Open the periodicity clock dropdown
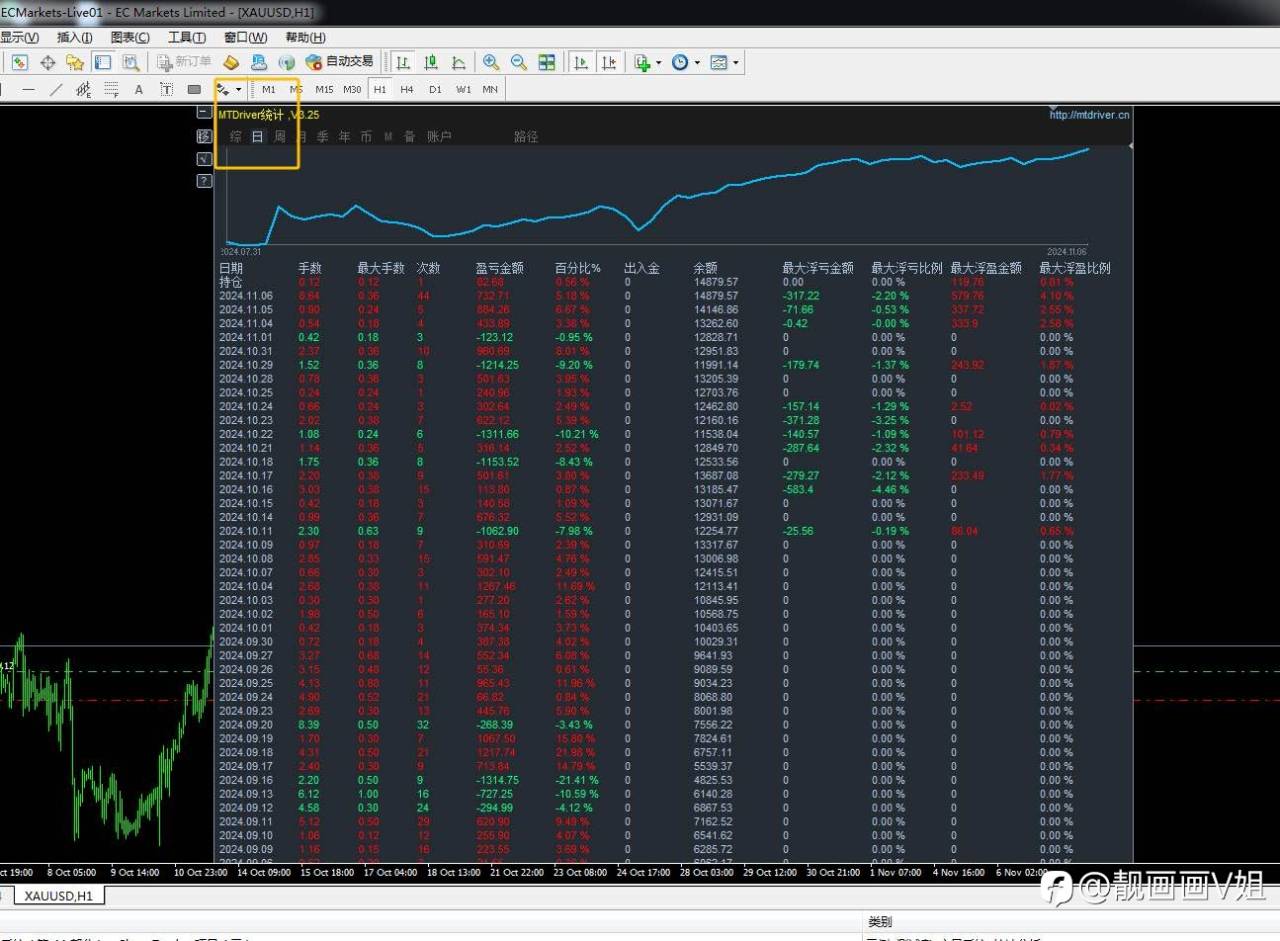Screen dimensions: 1280x941 (x=697, y=63)
